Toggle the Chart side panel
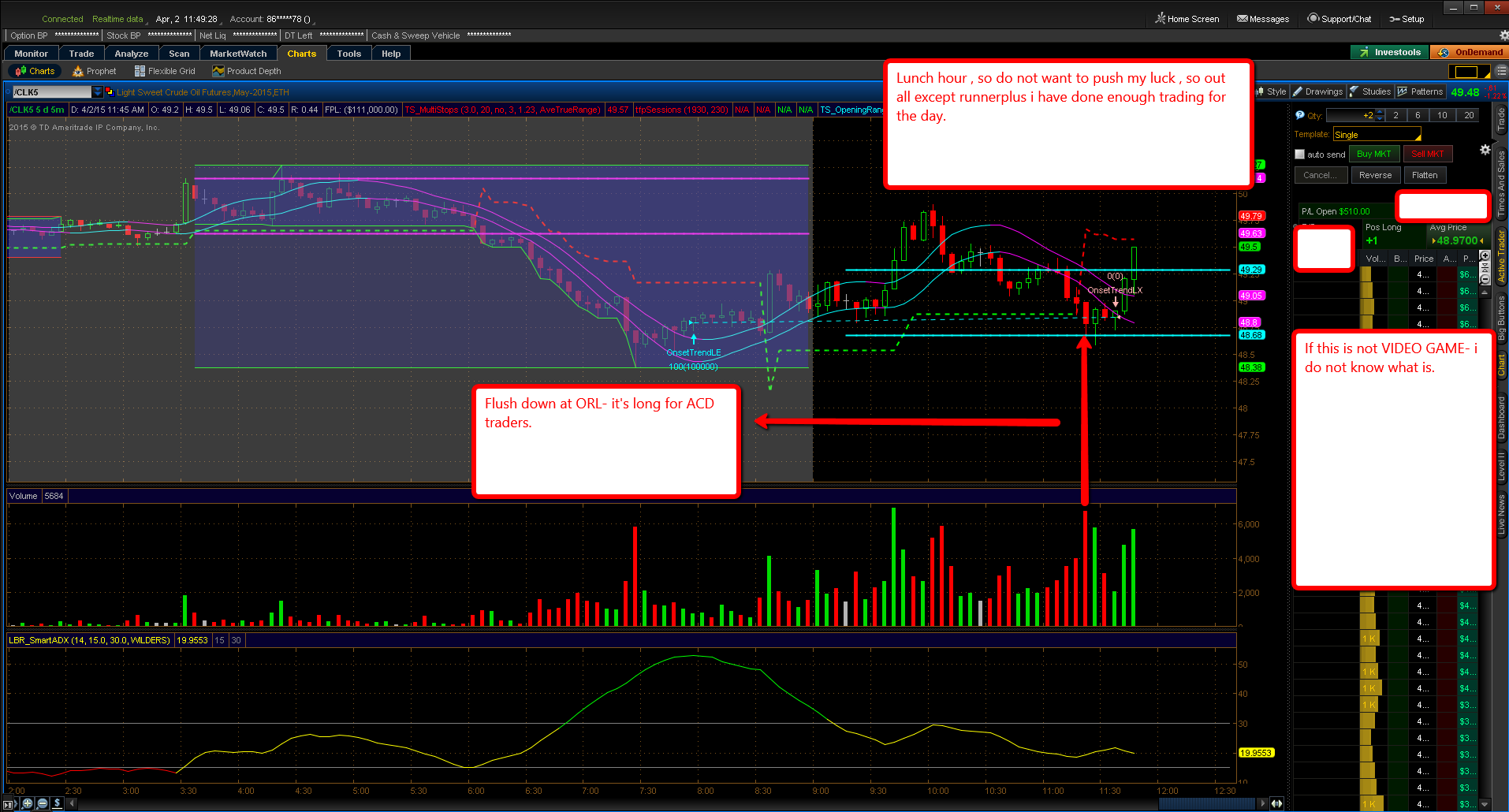1509x812 pixels. point(1501,364)
